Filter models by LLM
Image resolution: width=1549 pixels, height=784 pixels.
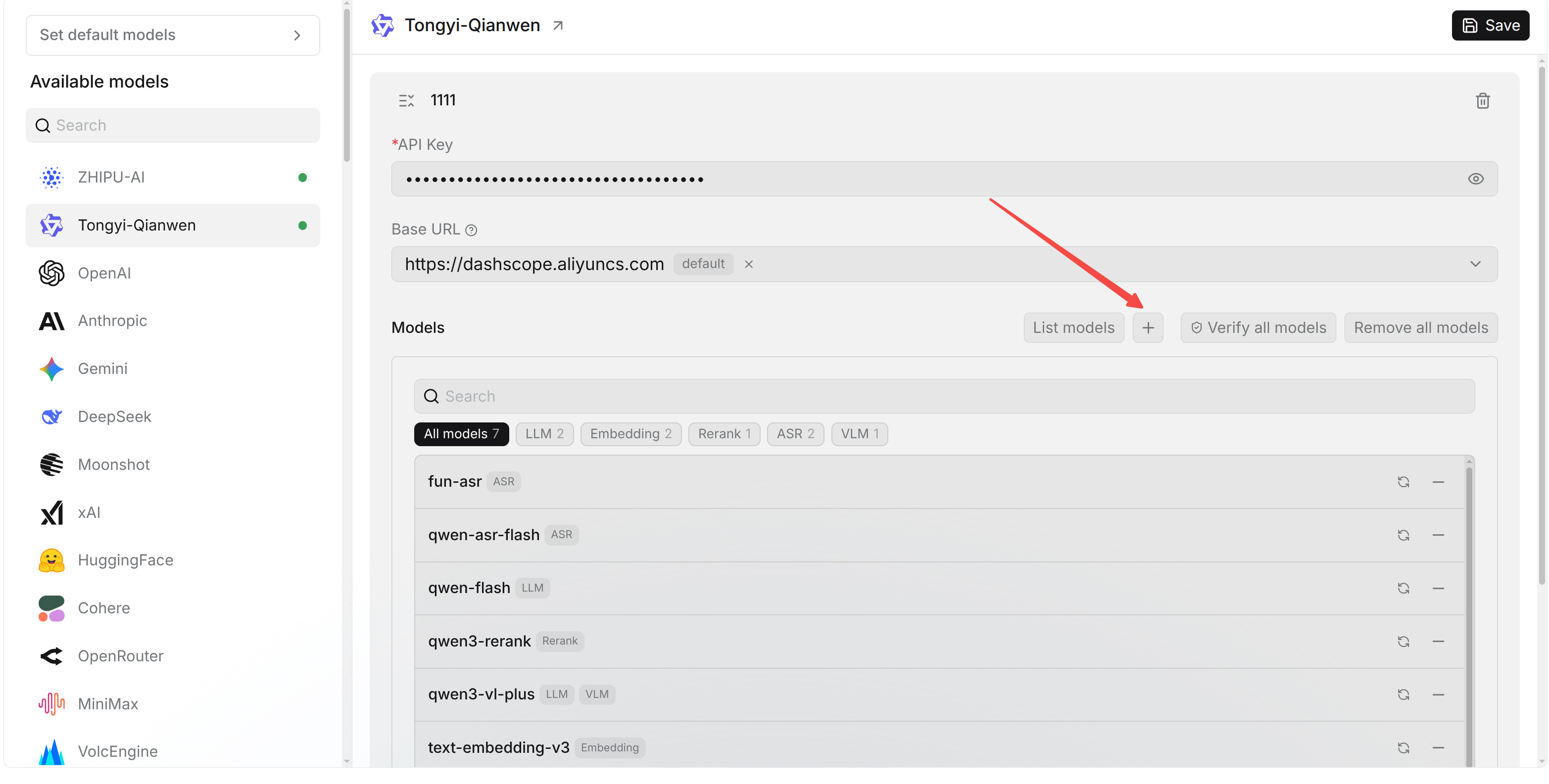pos(544,434)
